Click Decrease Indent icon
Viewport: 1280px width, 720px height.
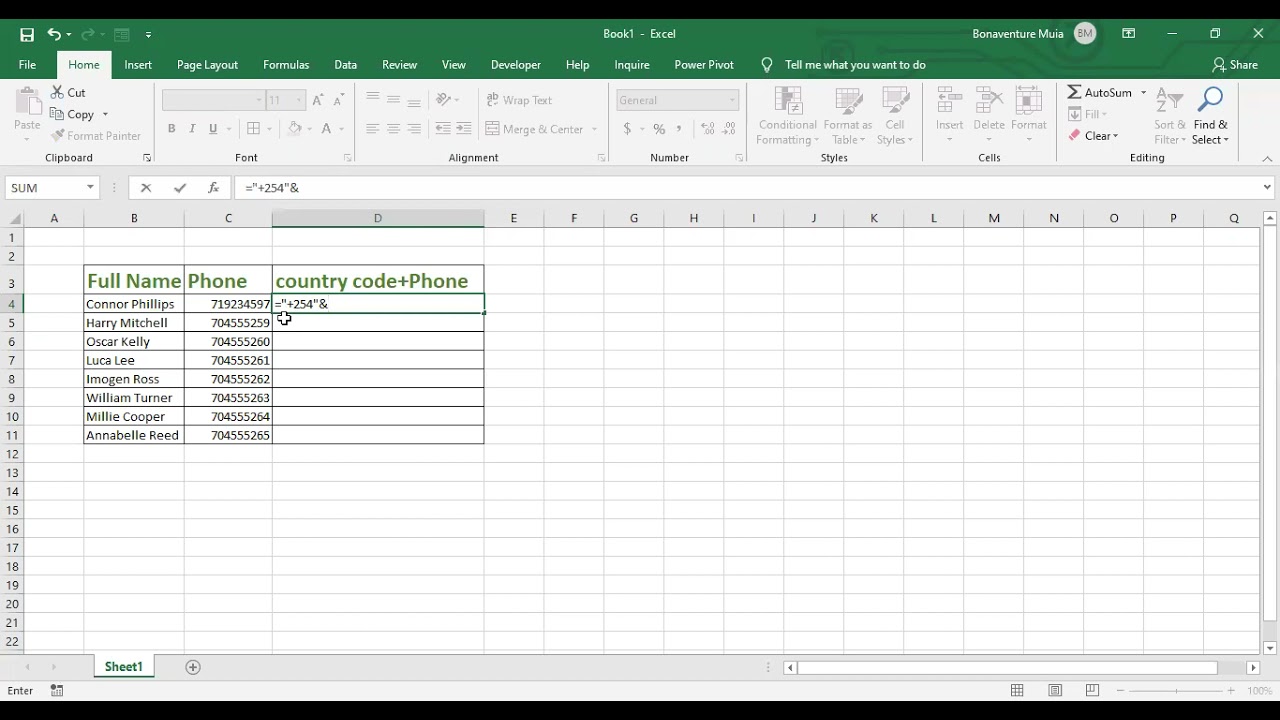(443, 129)
